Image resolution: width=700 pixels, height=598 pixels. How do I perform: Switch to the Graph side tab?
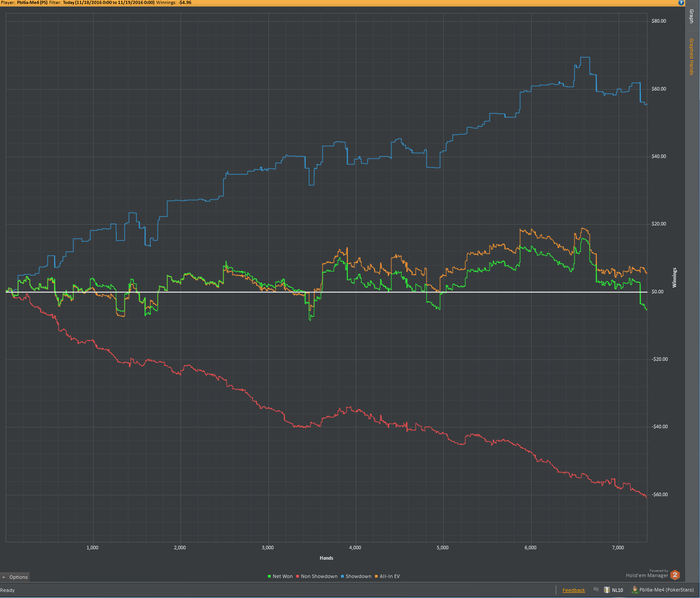click(x=692, y=17)
